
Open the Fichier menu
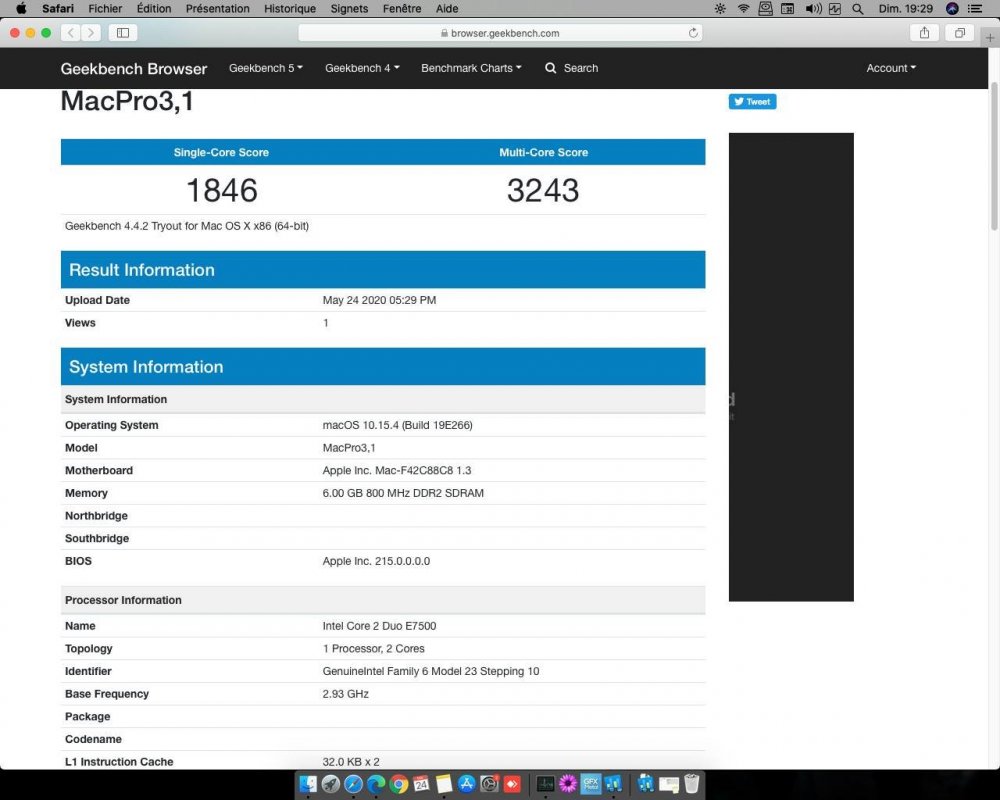point(105,8)
